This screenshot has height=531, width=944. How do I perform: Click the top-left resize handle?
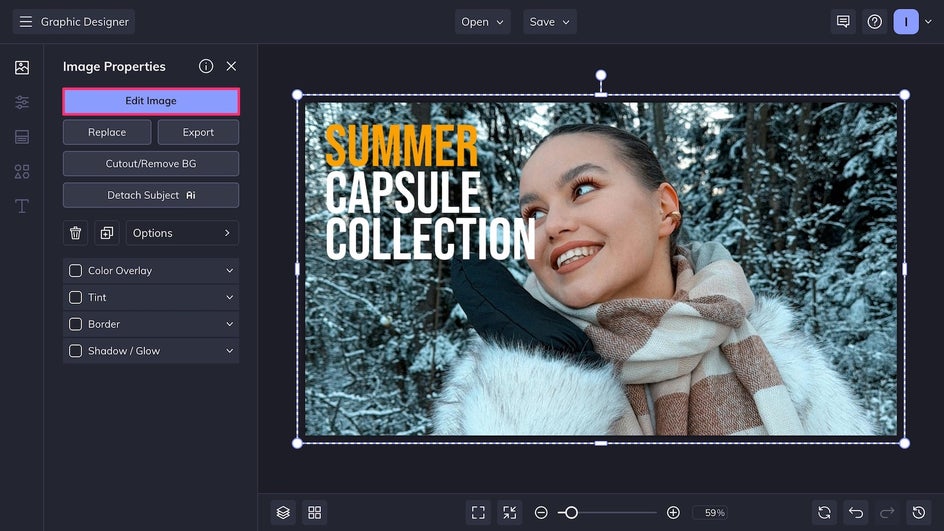(x=297, y=95)
